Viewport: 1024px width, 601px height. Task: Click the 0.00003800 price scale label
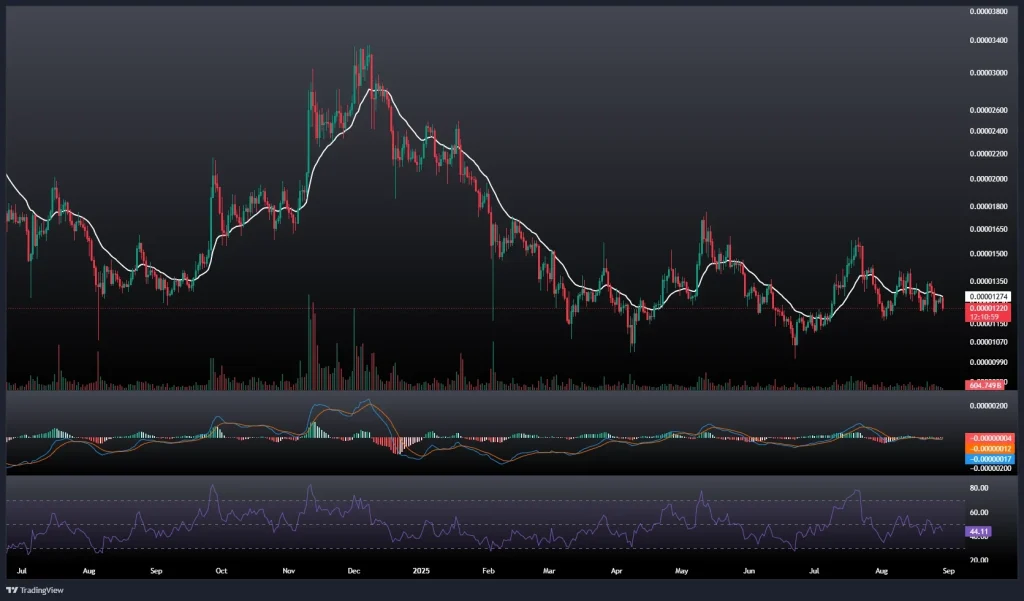[x=989, y=11]
